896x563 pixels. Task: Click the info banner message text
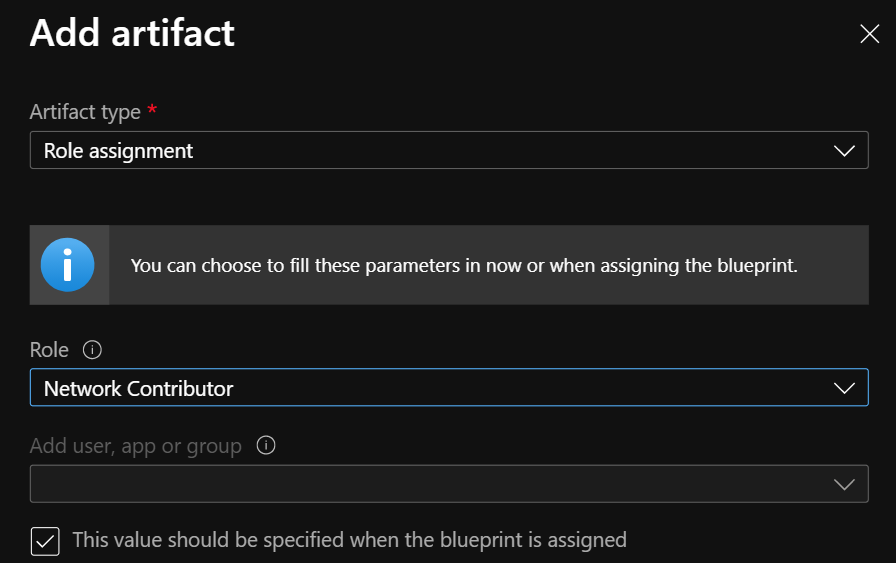click(464, 266)
